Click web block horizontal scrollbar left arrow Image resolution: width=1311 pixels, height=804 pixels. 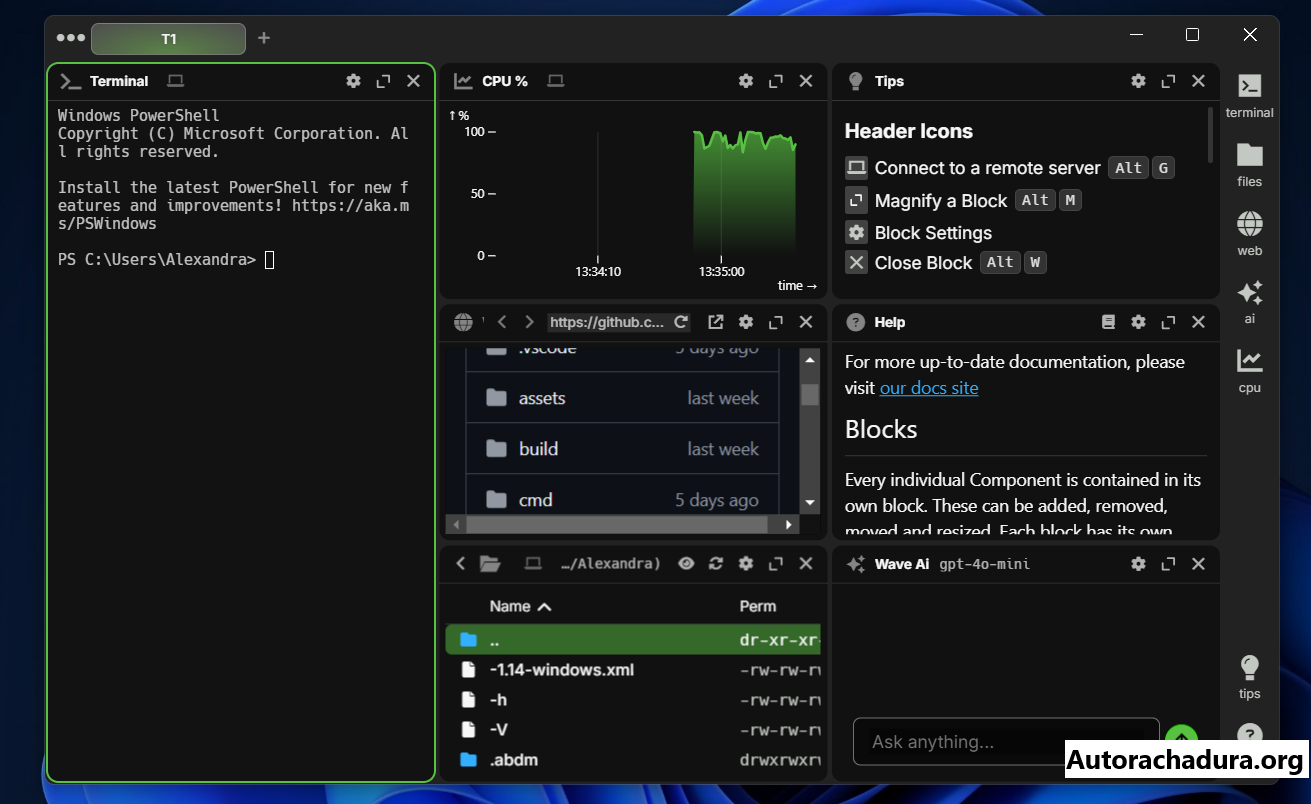456,524
